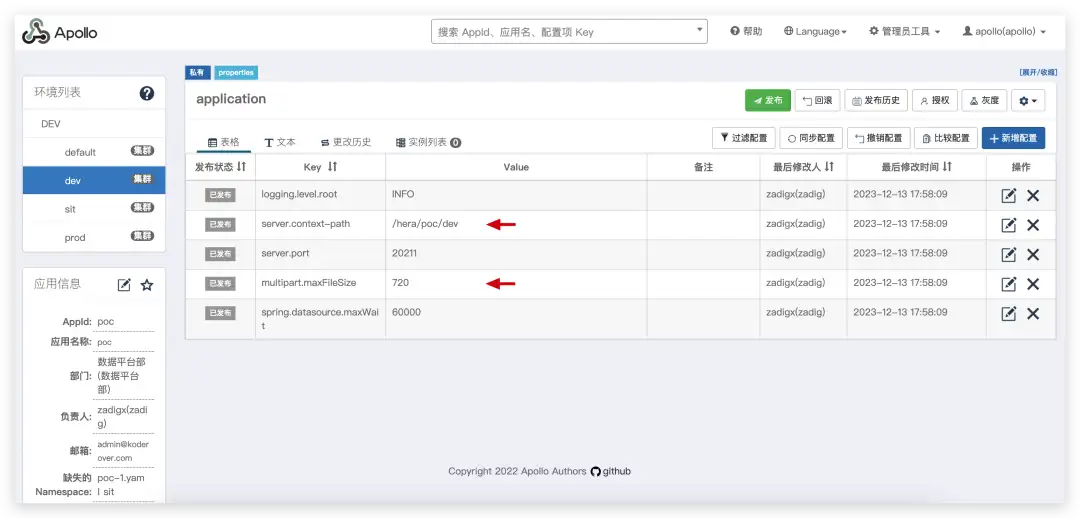Image resolution: width=1080 pixels, height=518 pixels.
Task: Edit the server.port row
Action: (1008, 255)
